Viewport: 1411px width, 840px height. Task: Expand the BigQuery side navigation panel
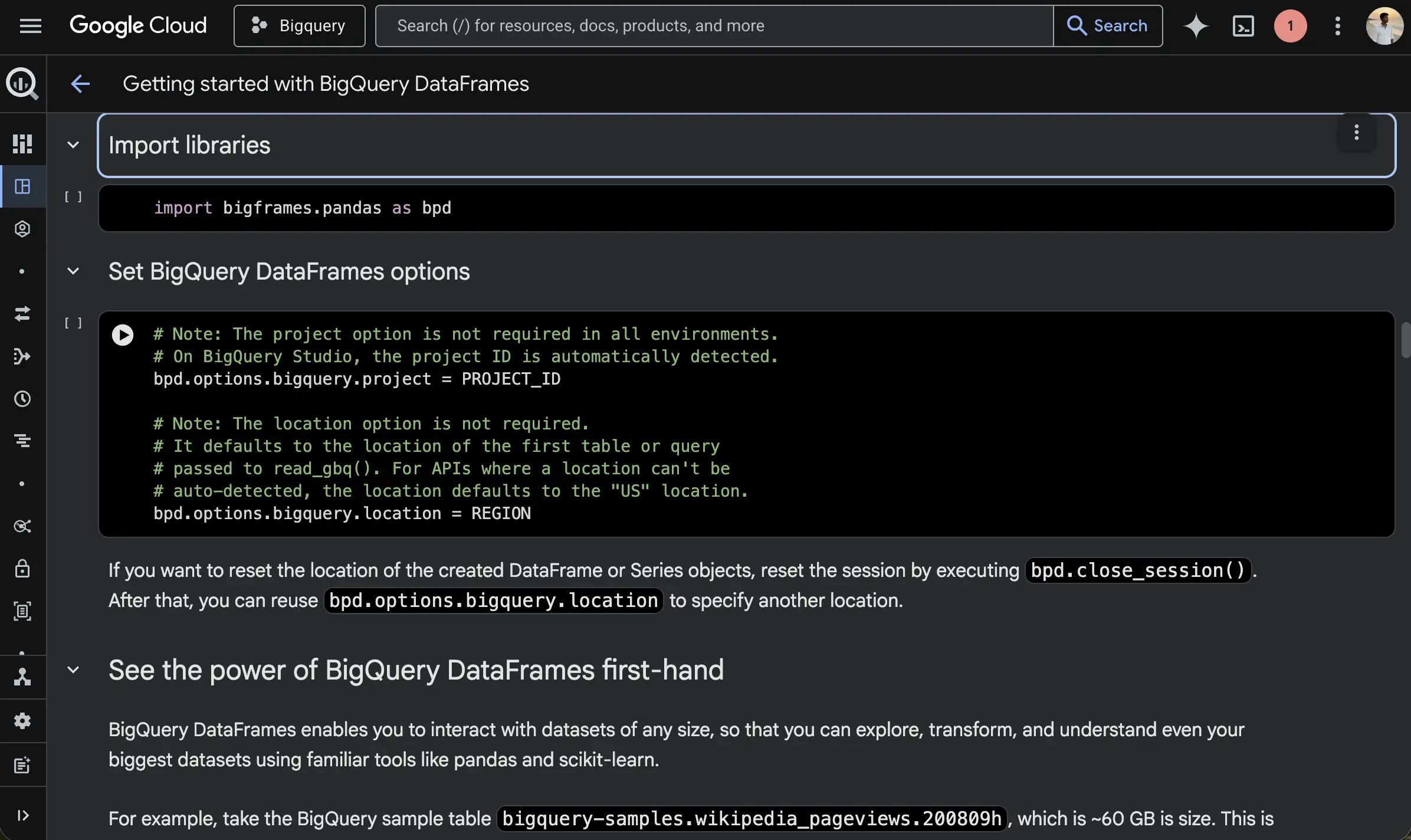pos(22,815)
